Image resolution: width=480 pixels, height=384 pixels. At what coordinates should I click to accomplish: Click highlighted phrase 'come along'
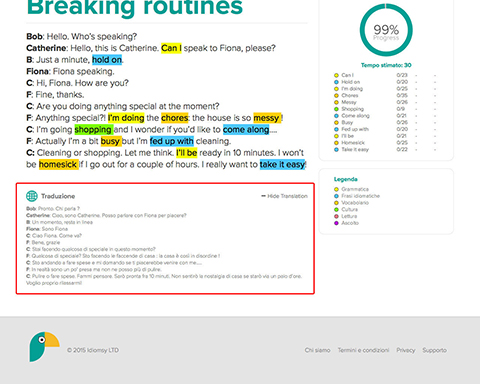pos(246,130)
